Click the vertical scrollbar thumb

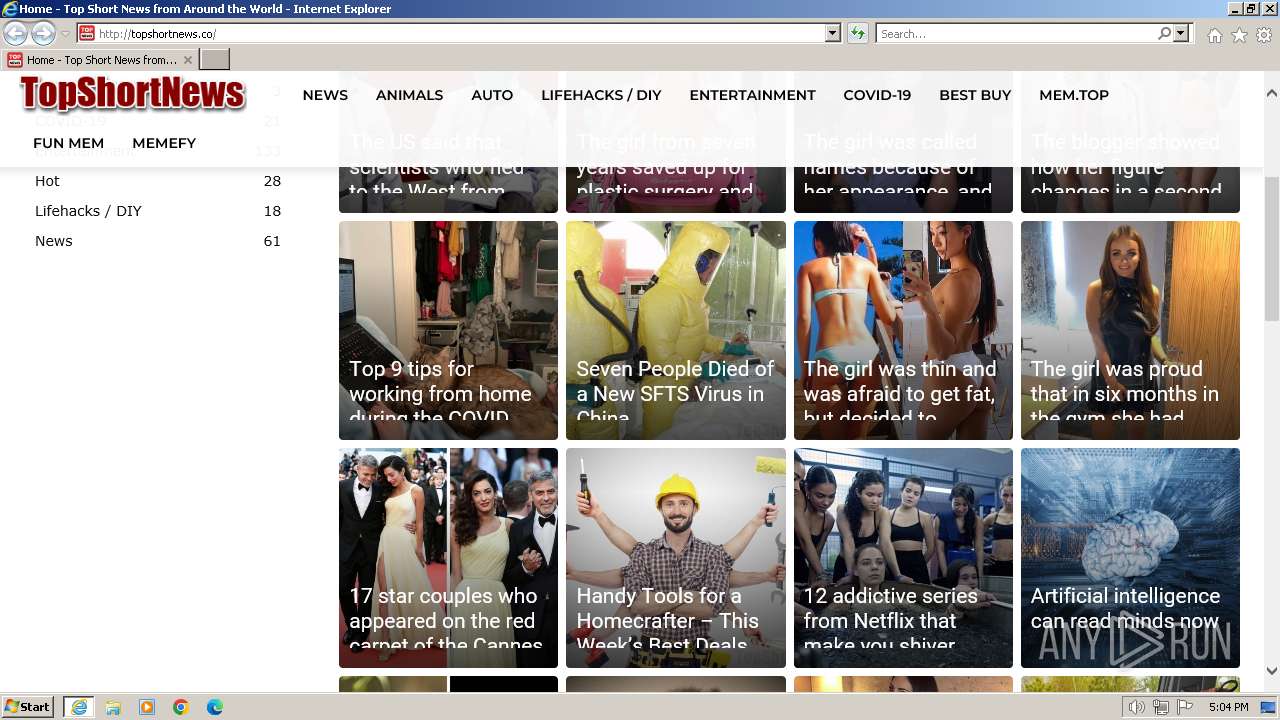[x=1271, y=250]
